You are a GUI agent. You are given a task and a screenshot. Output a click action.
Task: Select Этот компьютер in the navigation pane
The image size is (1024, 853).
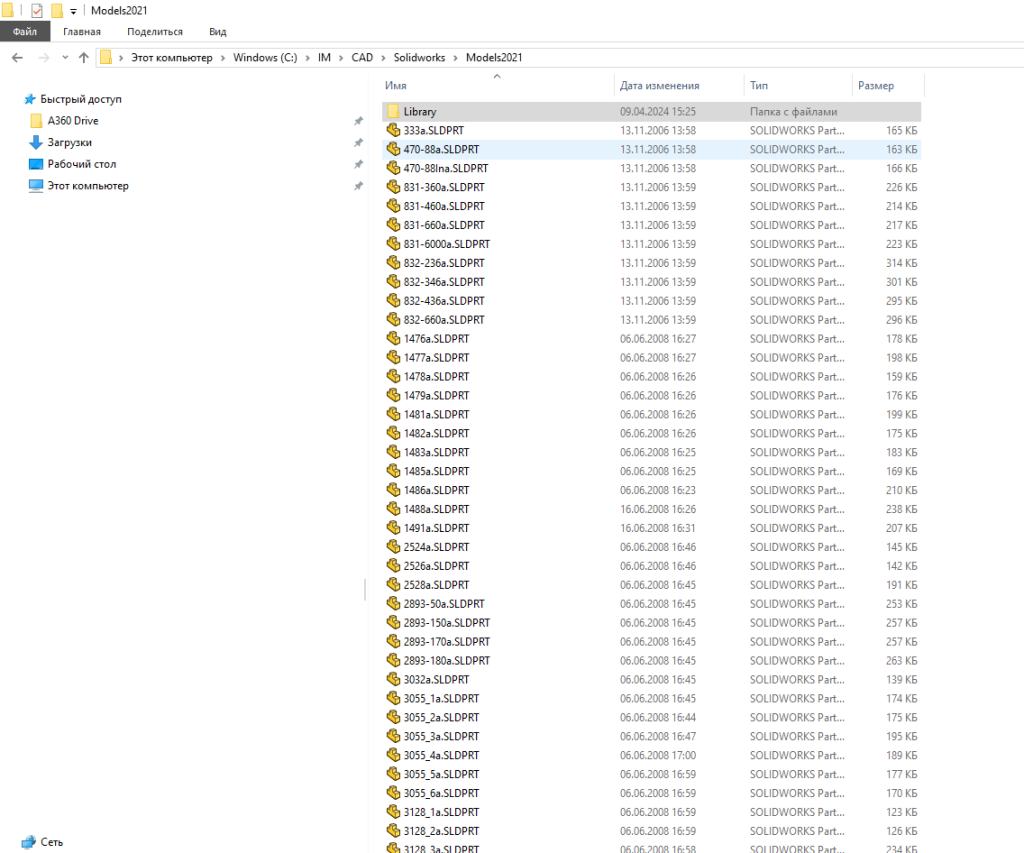pos(88,186)
